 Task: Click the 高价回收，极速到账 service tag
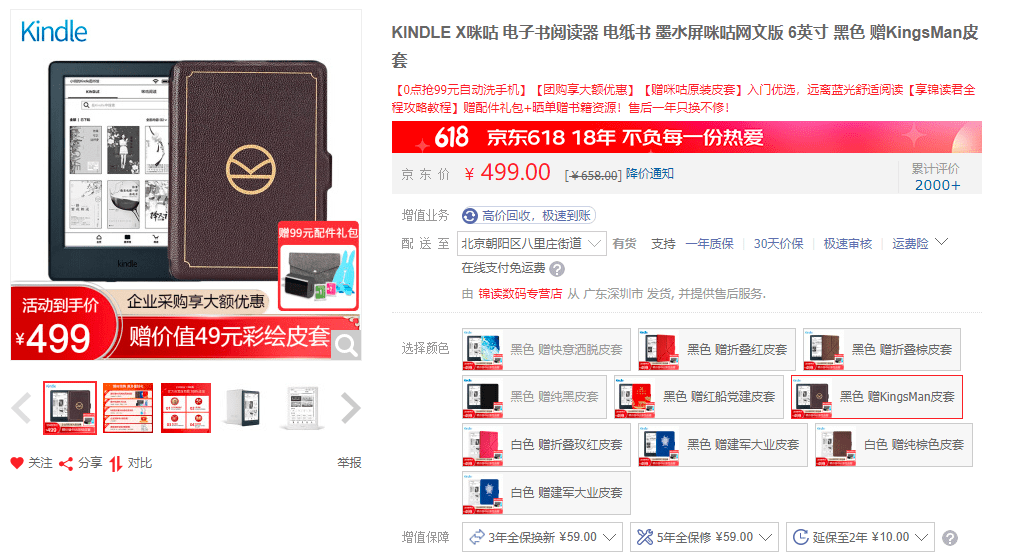pyautogui.click(x=528, y=216)
